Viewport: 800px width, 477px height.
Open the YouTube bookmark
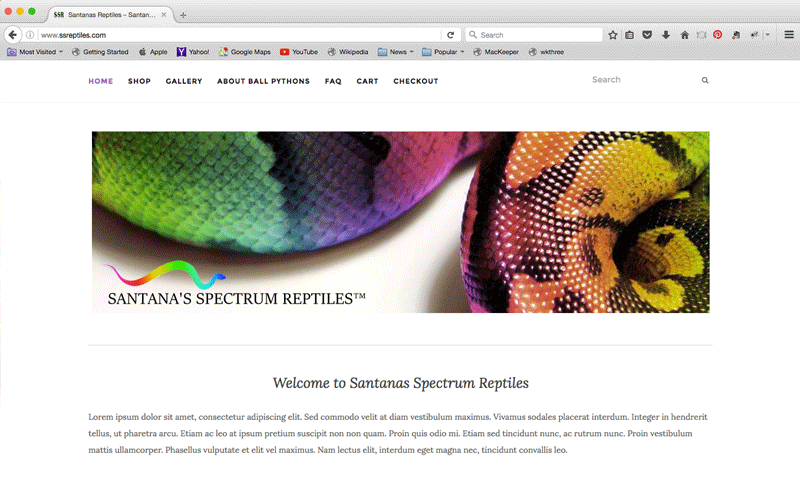click(x=299, y=52)
